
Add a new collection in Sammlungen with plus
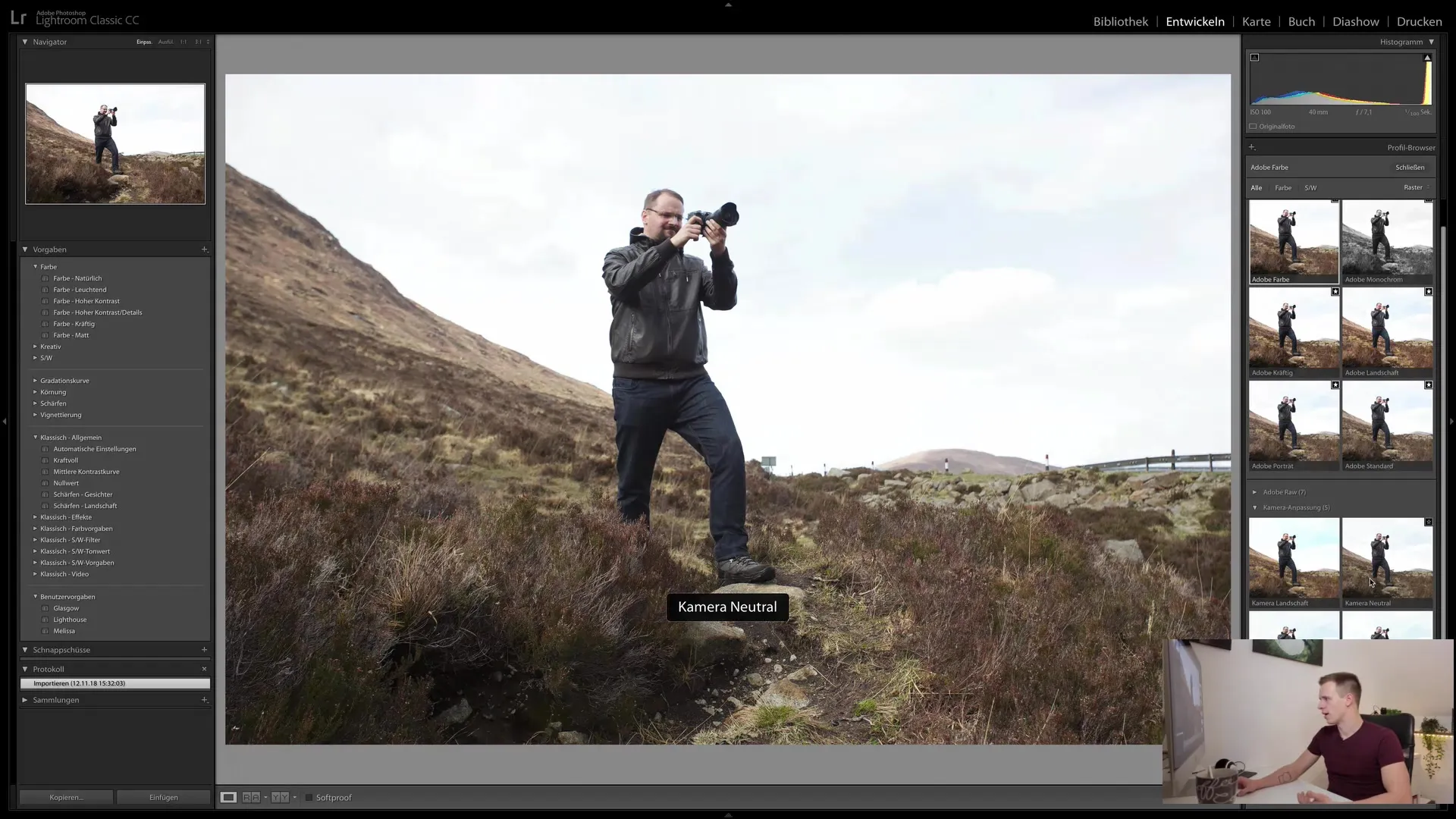pos(204,699)
